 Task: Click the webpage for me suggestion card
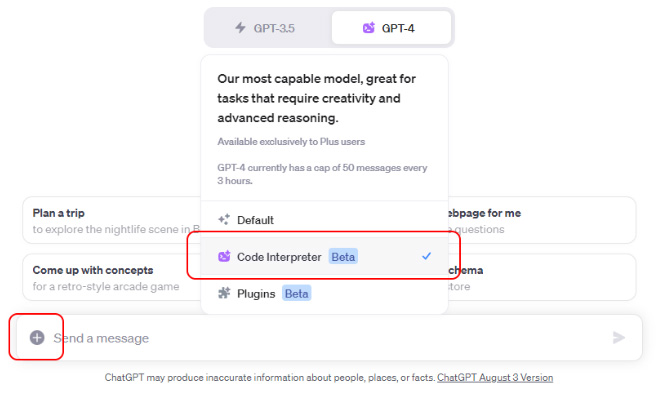(542, 220)
